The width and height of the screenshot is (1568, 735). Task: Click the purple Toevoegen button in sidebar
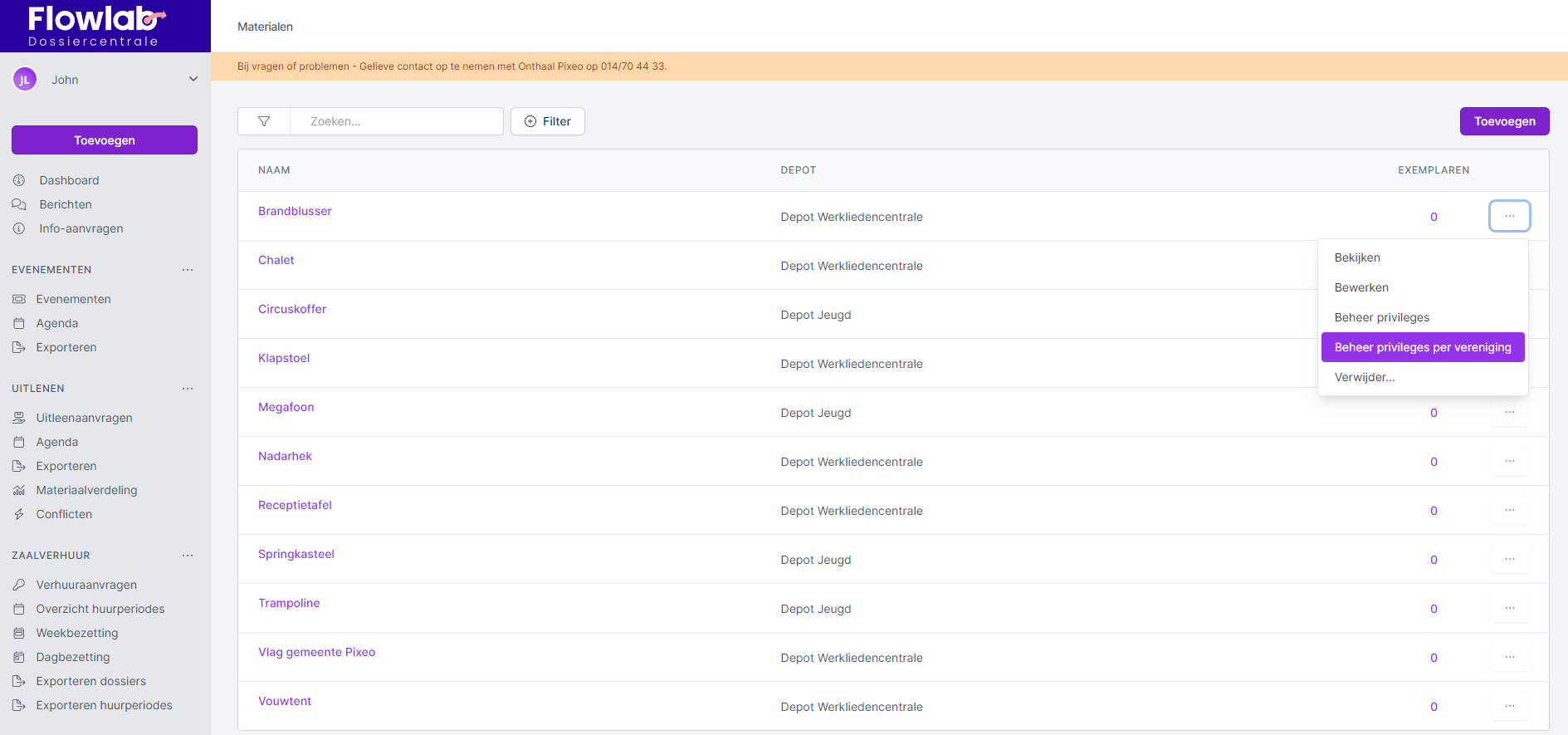pyautogui.click(x=105, y=140)
